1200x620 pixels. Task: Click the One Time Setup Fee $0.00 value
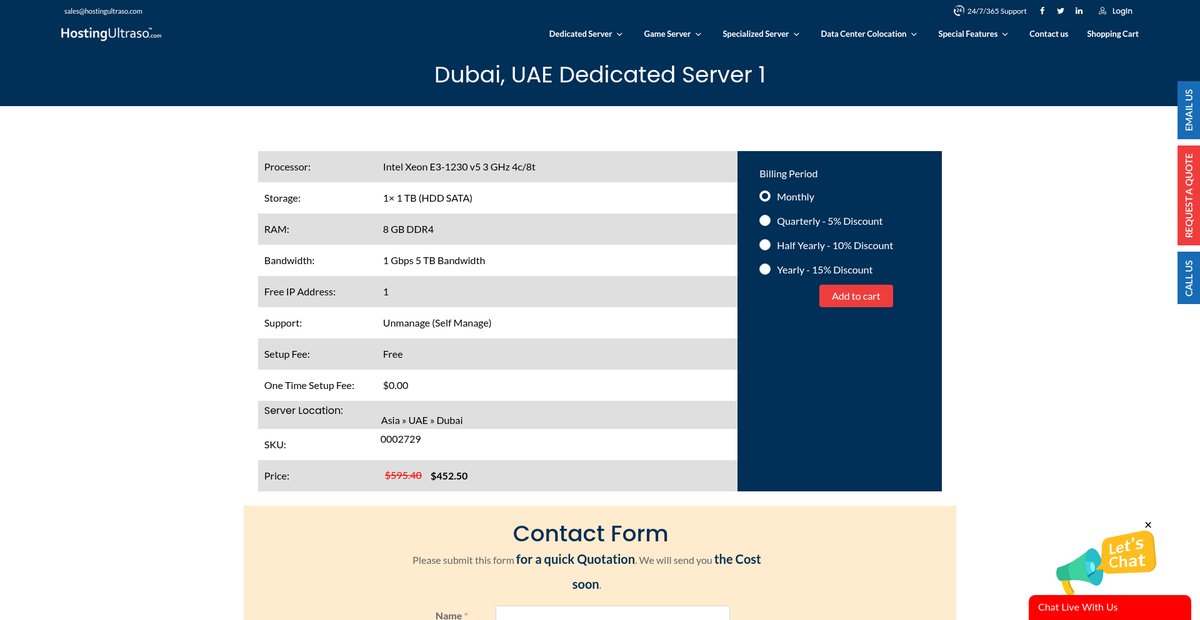(x=396, y=386)
